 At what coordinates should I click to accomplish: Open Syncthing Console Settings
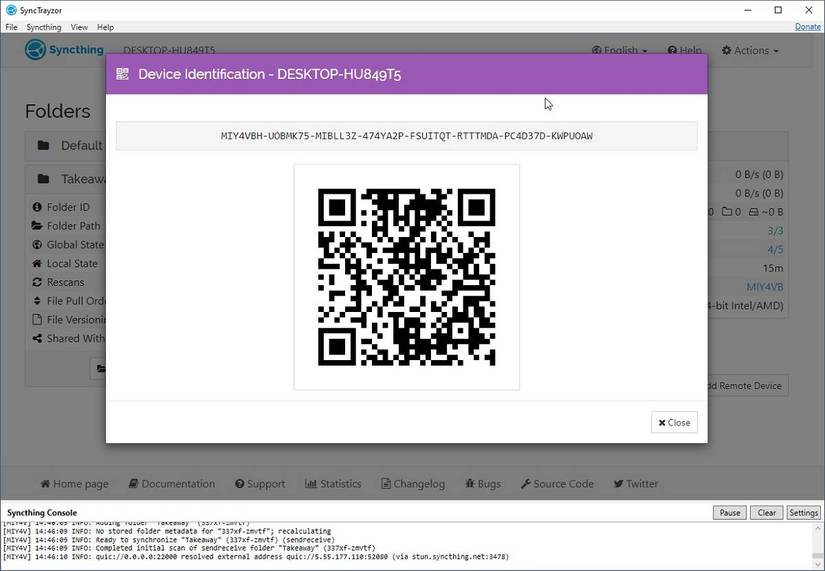coord(803,513)
